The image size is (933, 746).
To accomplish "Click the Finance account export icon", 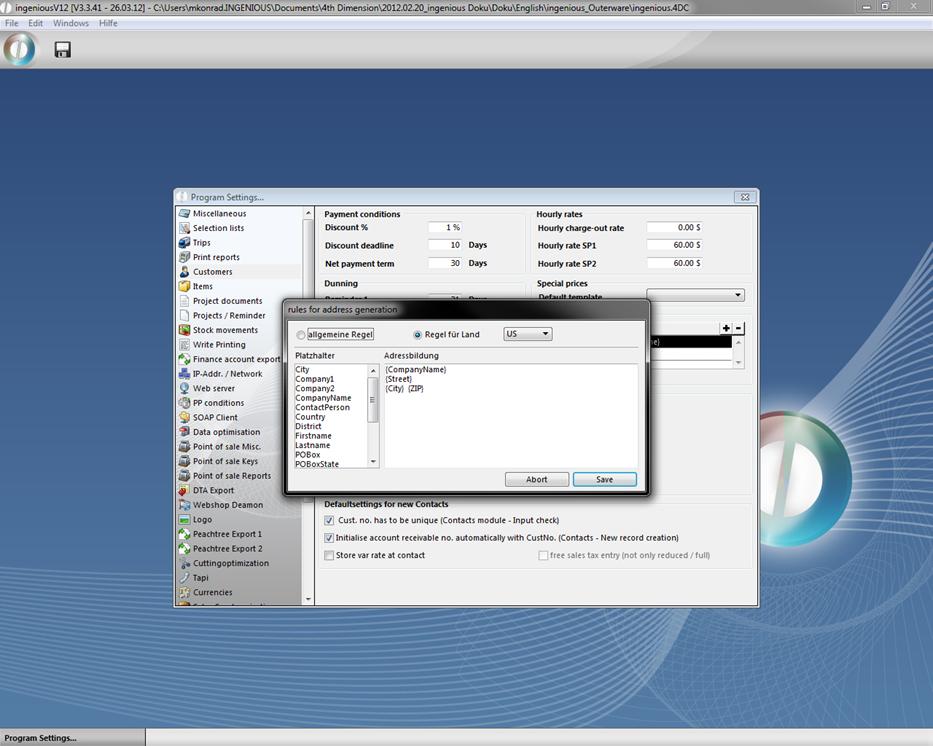I will [185, 359].
